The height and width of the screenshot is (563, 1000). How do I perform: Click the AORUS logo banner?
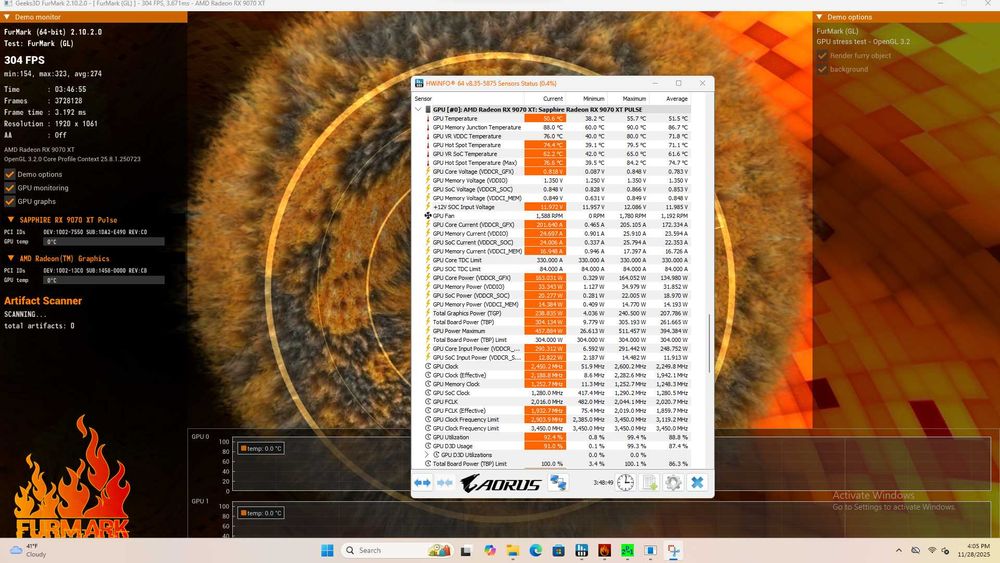pos(501,483)
